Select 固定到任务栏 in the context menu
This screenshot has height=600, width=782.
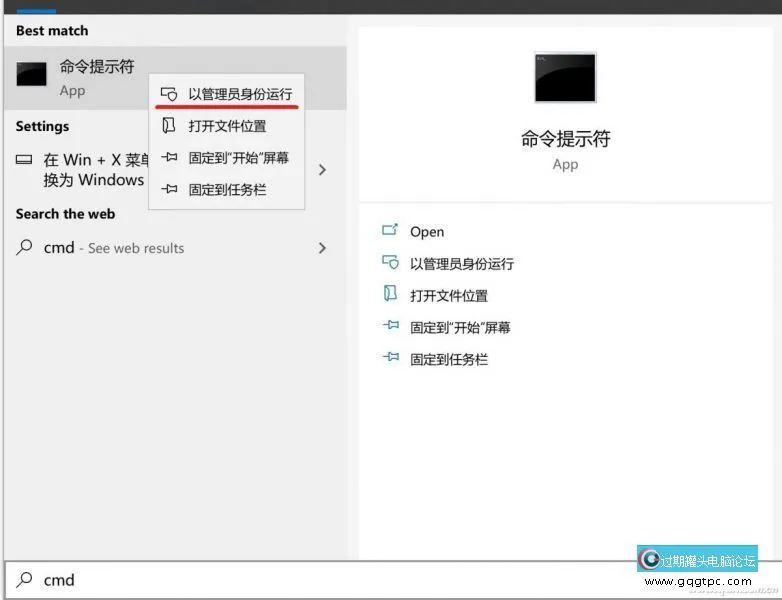pos(227,190)
